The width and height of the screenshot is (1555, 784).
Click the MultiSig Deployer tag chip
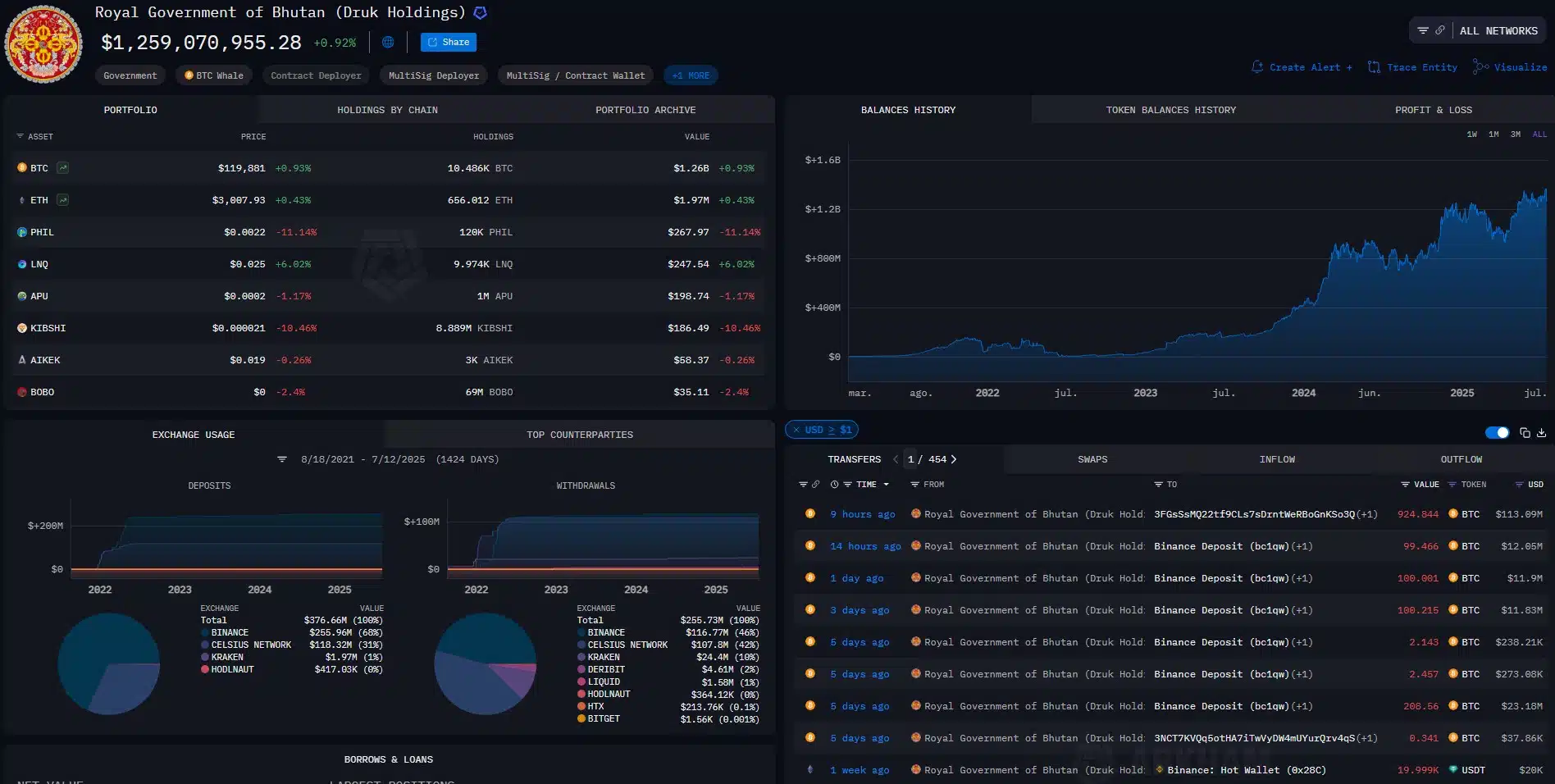[x=434, y=75]
